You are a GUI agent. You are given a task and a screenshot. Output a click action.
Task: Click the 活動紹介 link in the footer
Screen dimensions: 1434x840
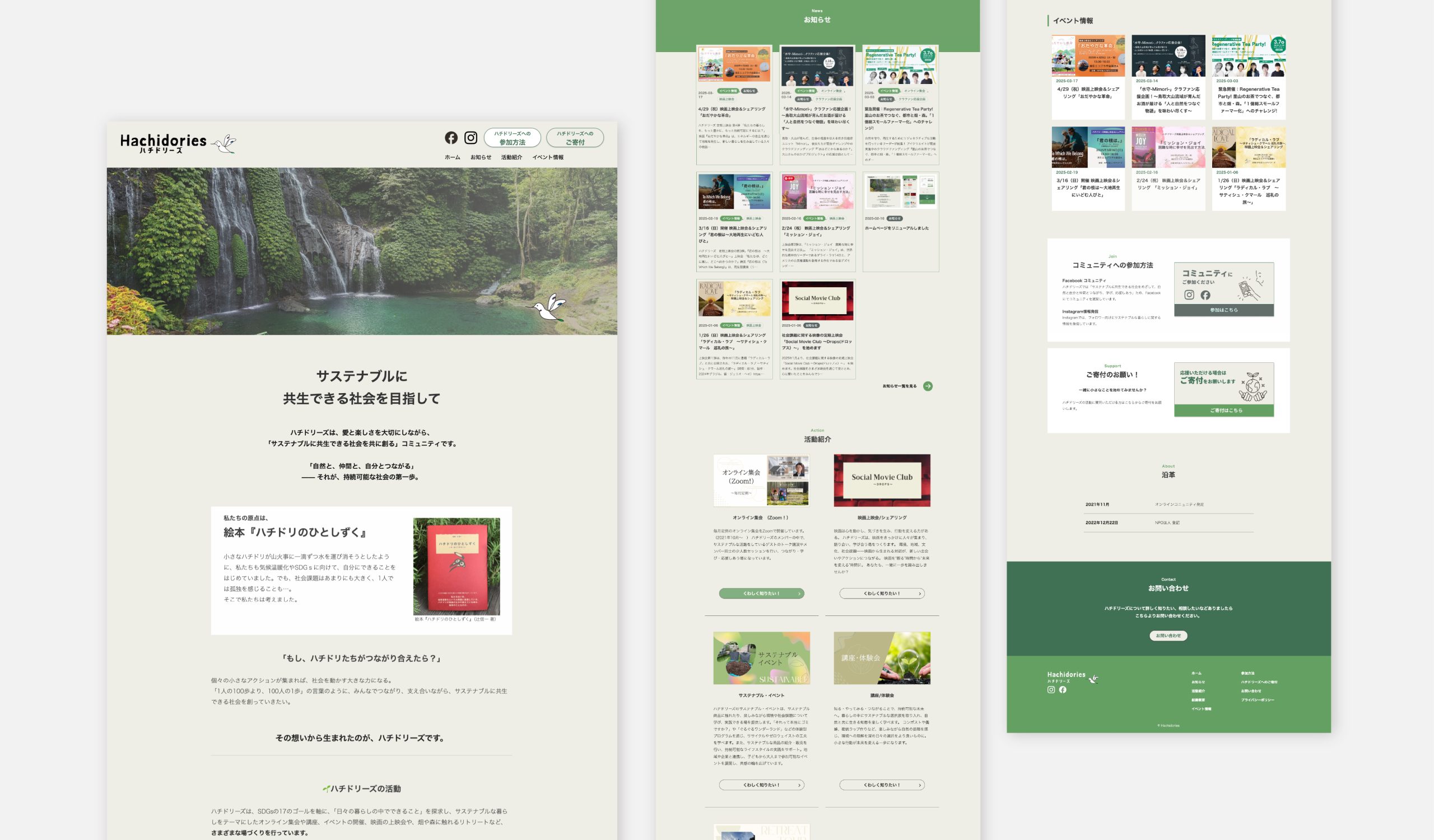pyautogui.click(x=1198, y=691)
